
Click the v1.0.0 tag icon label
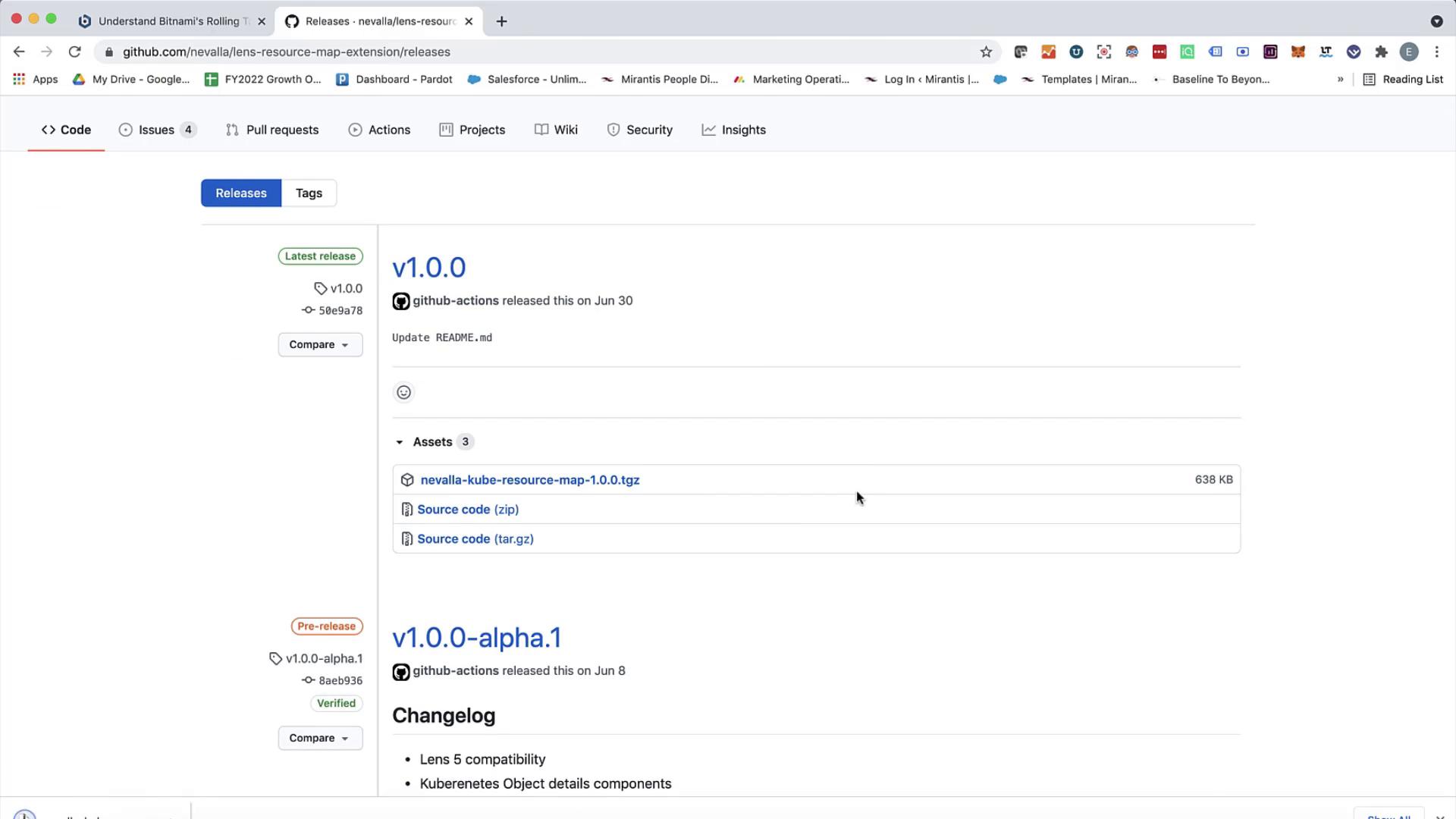pyautogui.click(x=339, y=288)
